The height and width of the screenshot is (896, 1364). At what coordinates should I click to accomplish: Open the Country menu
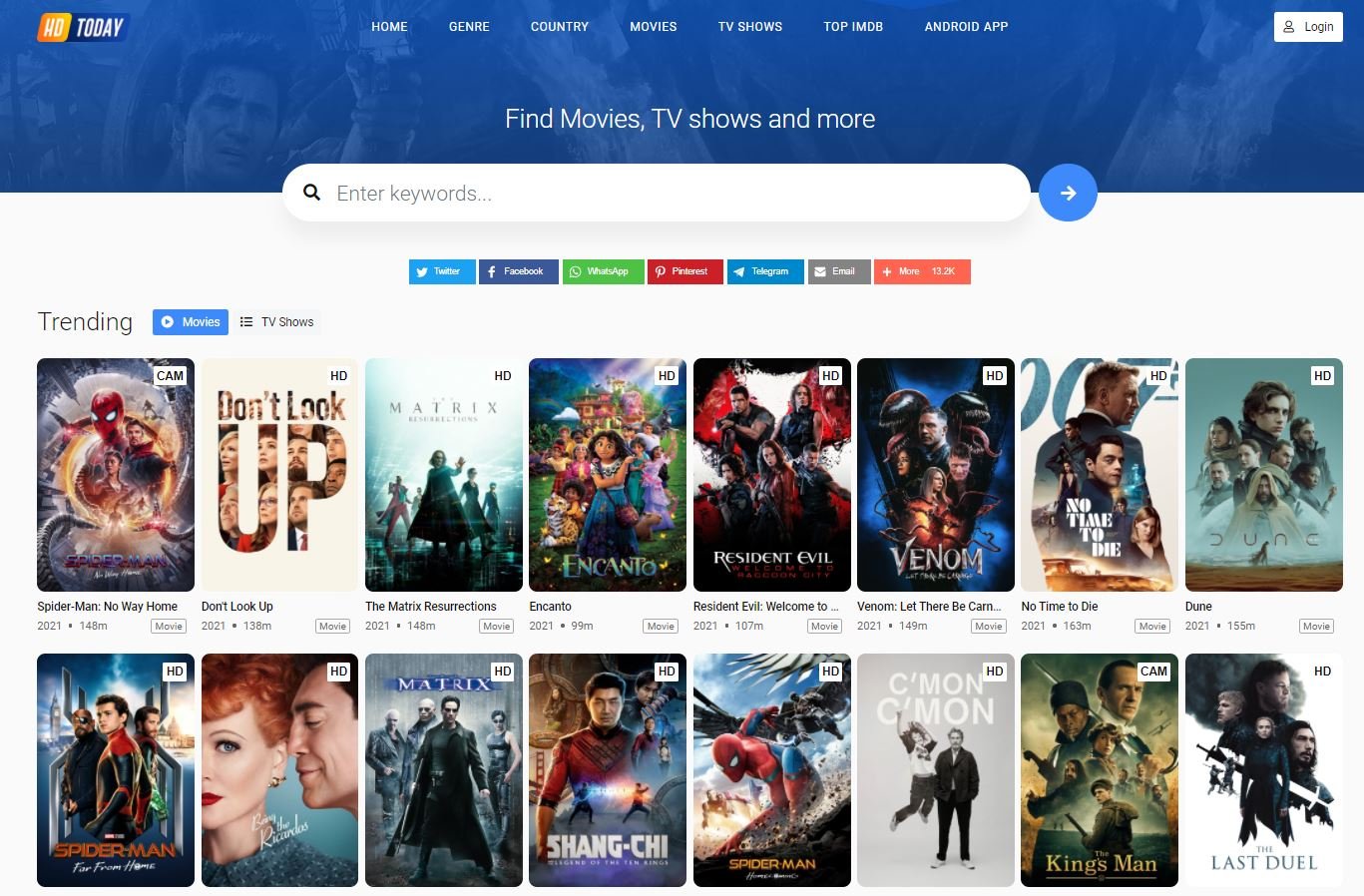(x=560, y=27)
